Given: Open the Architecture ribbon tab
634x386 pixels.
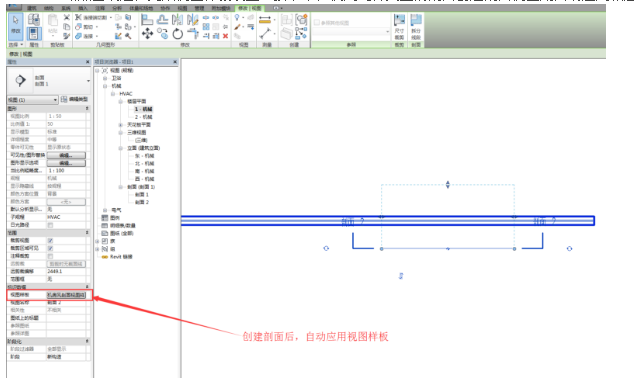Looking at the screenshot, I should (x=31, y=8).
